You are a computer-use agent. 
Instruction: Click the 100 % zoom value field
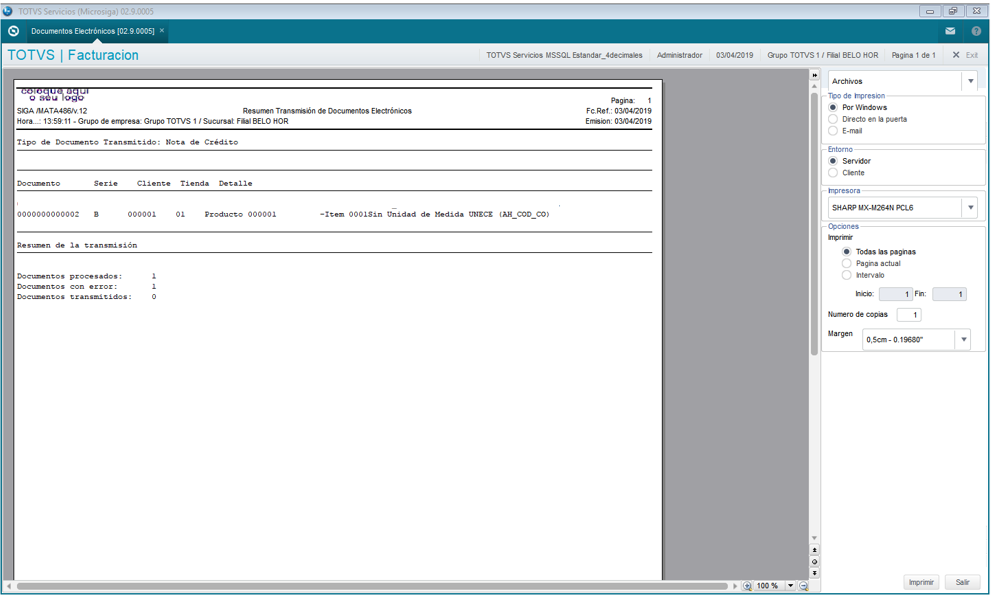[x=769, y=586]
